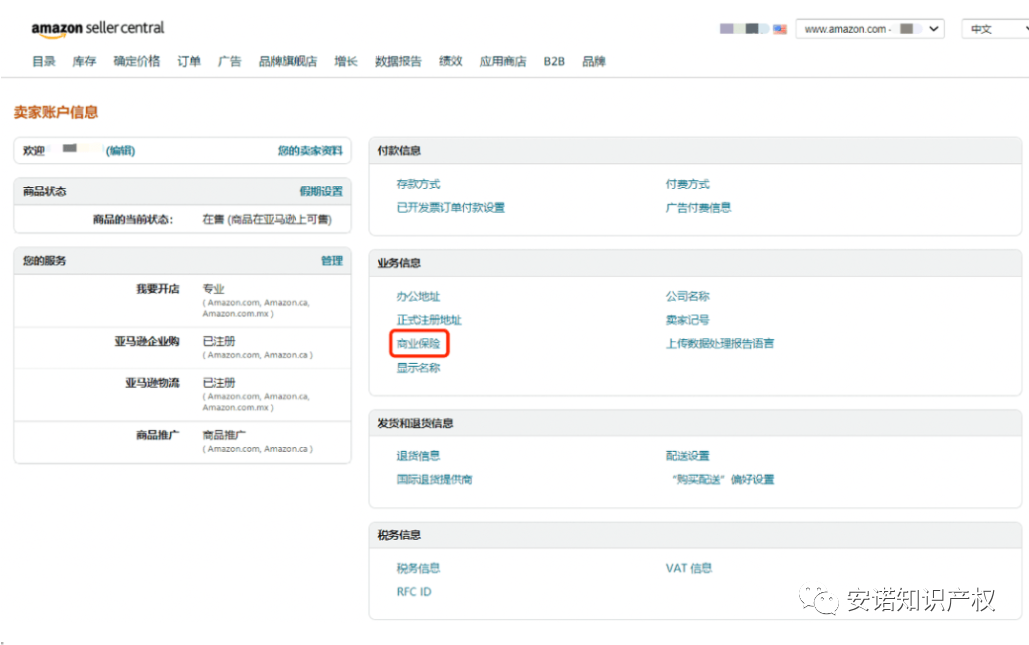Click the Amazon Seller Central logo

(97, 29)
